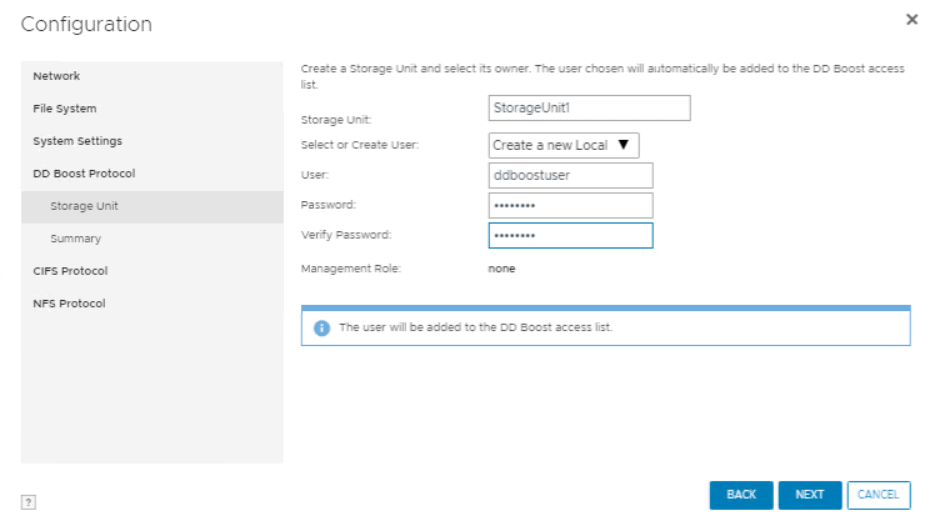Go to File System section

tap(64, 108)
